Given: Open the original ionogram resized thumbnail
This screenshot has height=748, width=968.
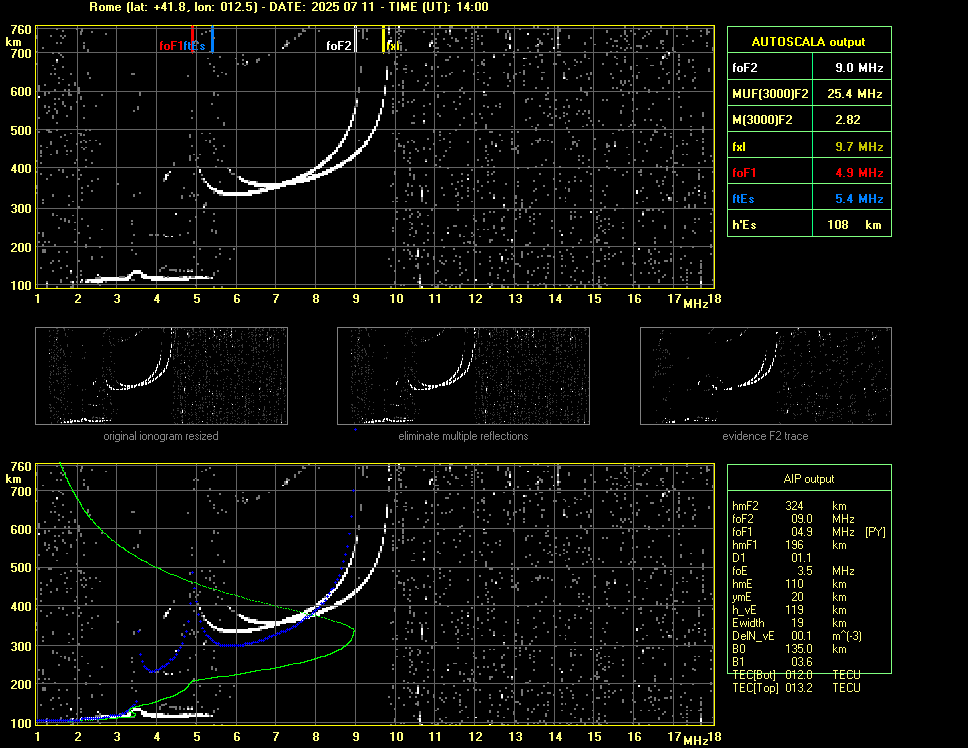Looking at the screenshot, I should point(161,376).
